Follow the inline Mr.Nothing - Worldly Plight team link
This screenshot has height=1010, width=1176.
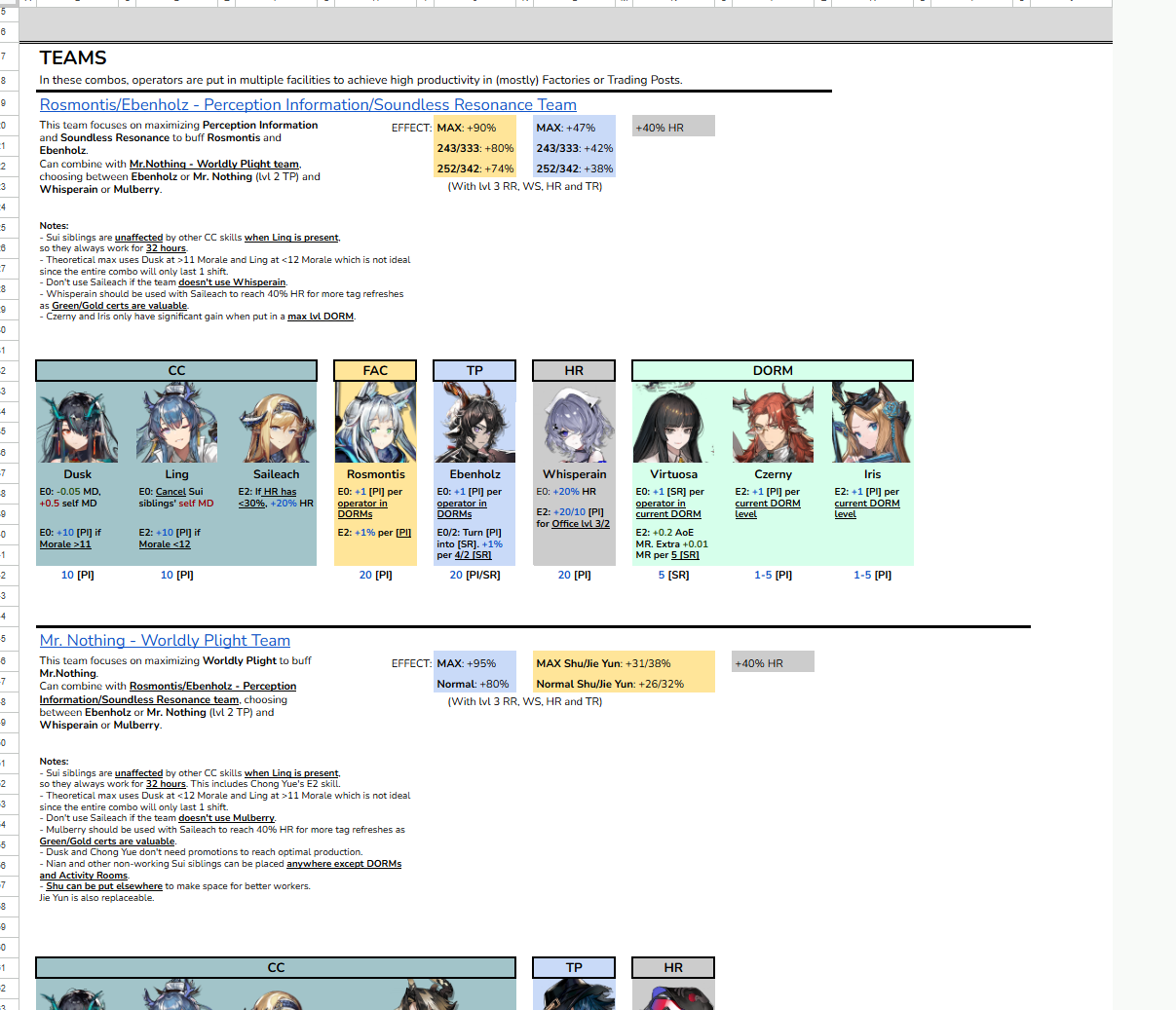click(214, 164)
